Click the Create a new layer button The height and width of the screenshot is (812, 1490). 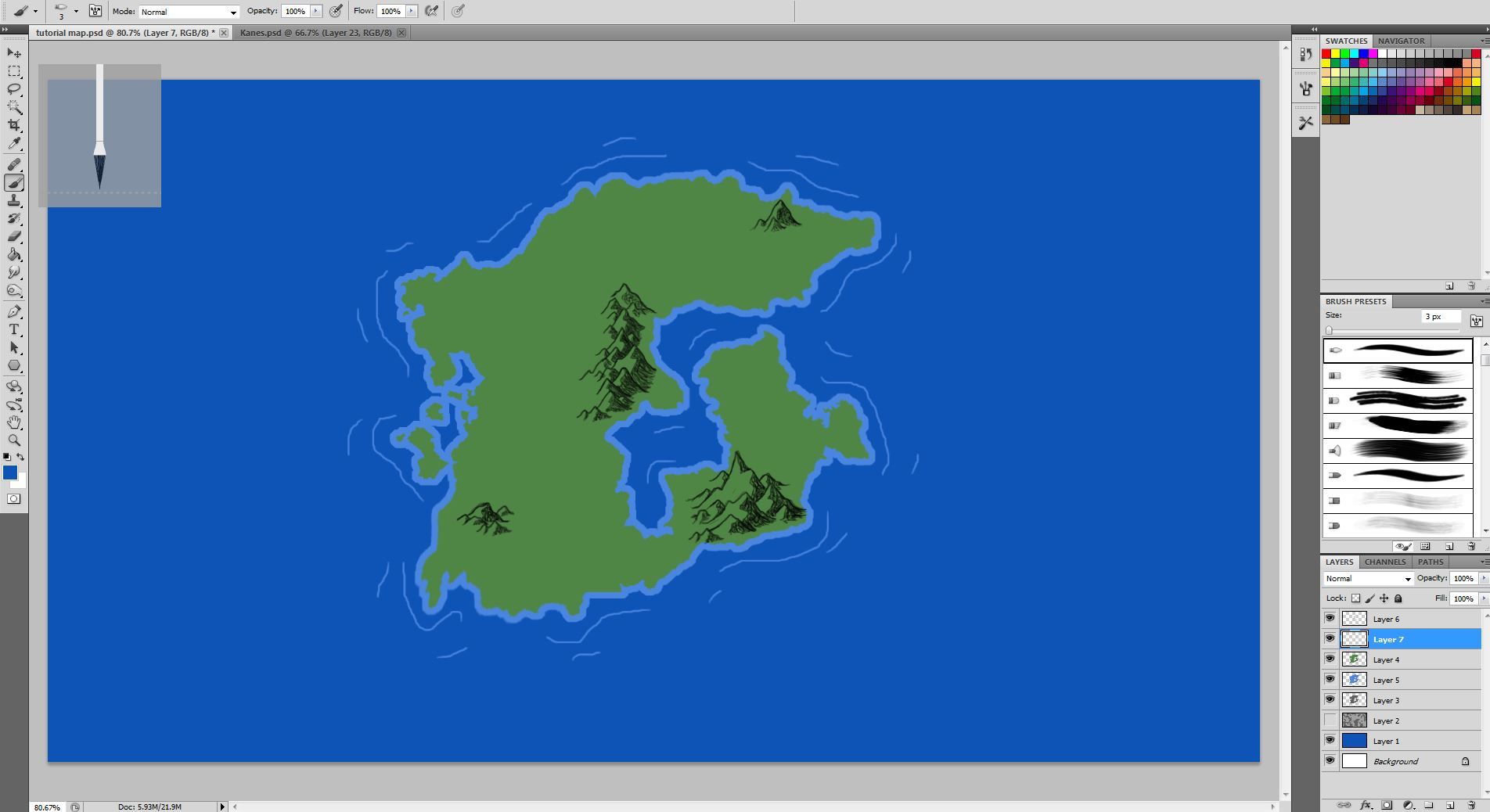pos(1450,805)
